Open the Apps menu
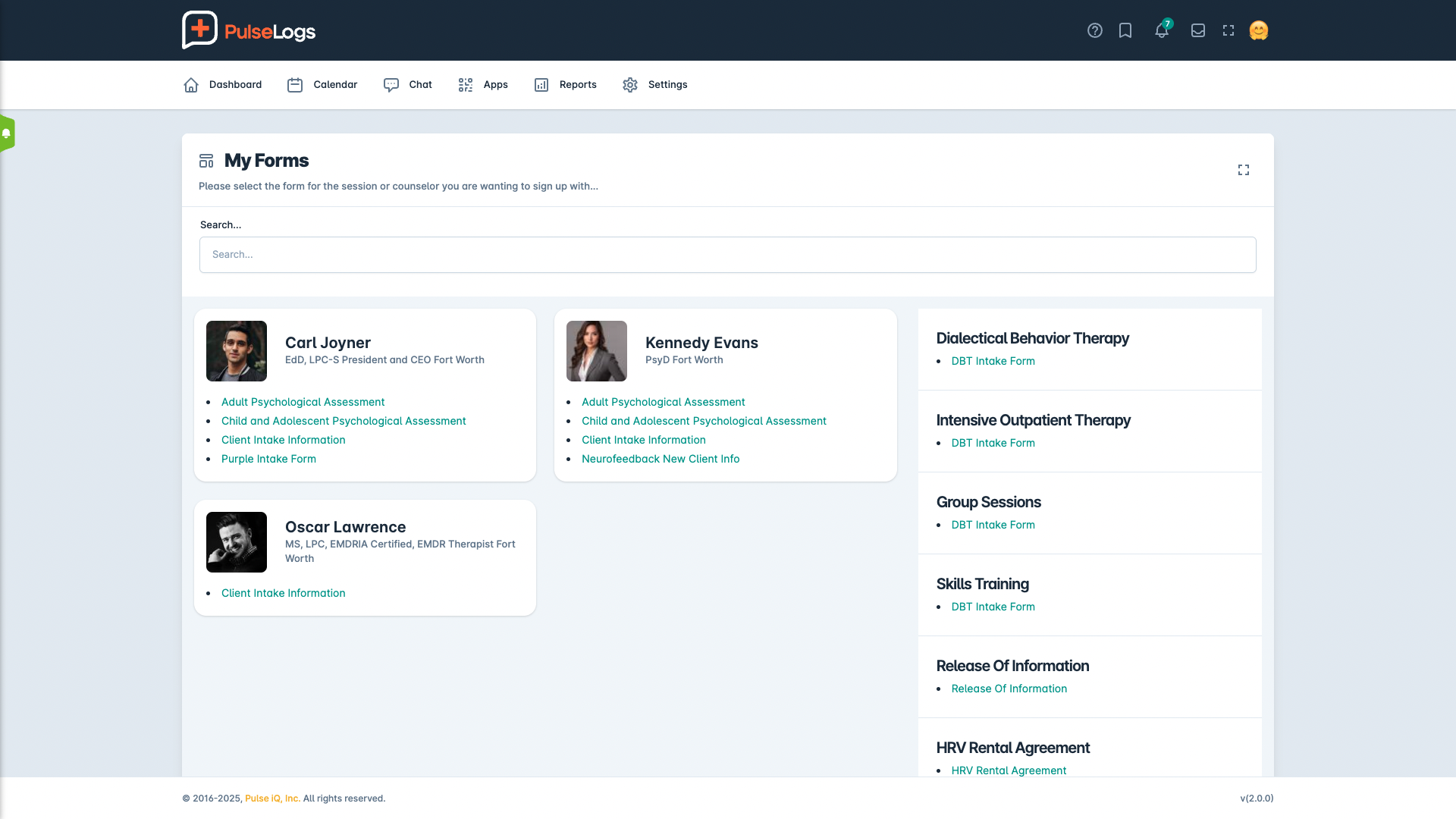Viewport: 1456px width, 819px height. [x=483, y=85]
